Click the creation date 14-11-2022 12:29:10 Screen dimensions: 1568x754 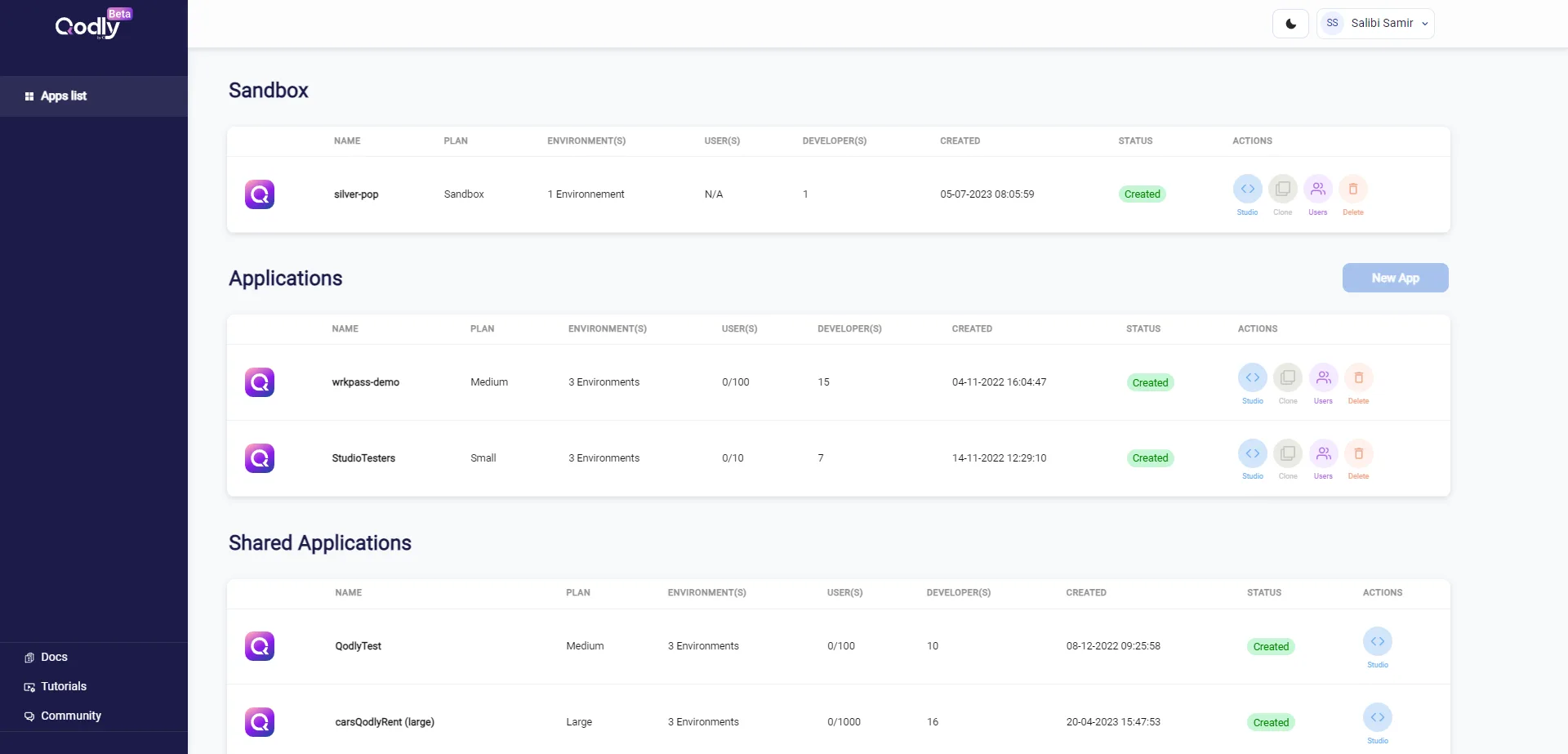click(x=999, y=458)
